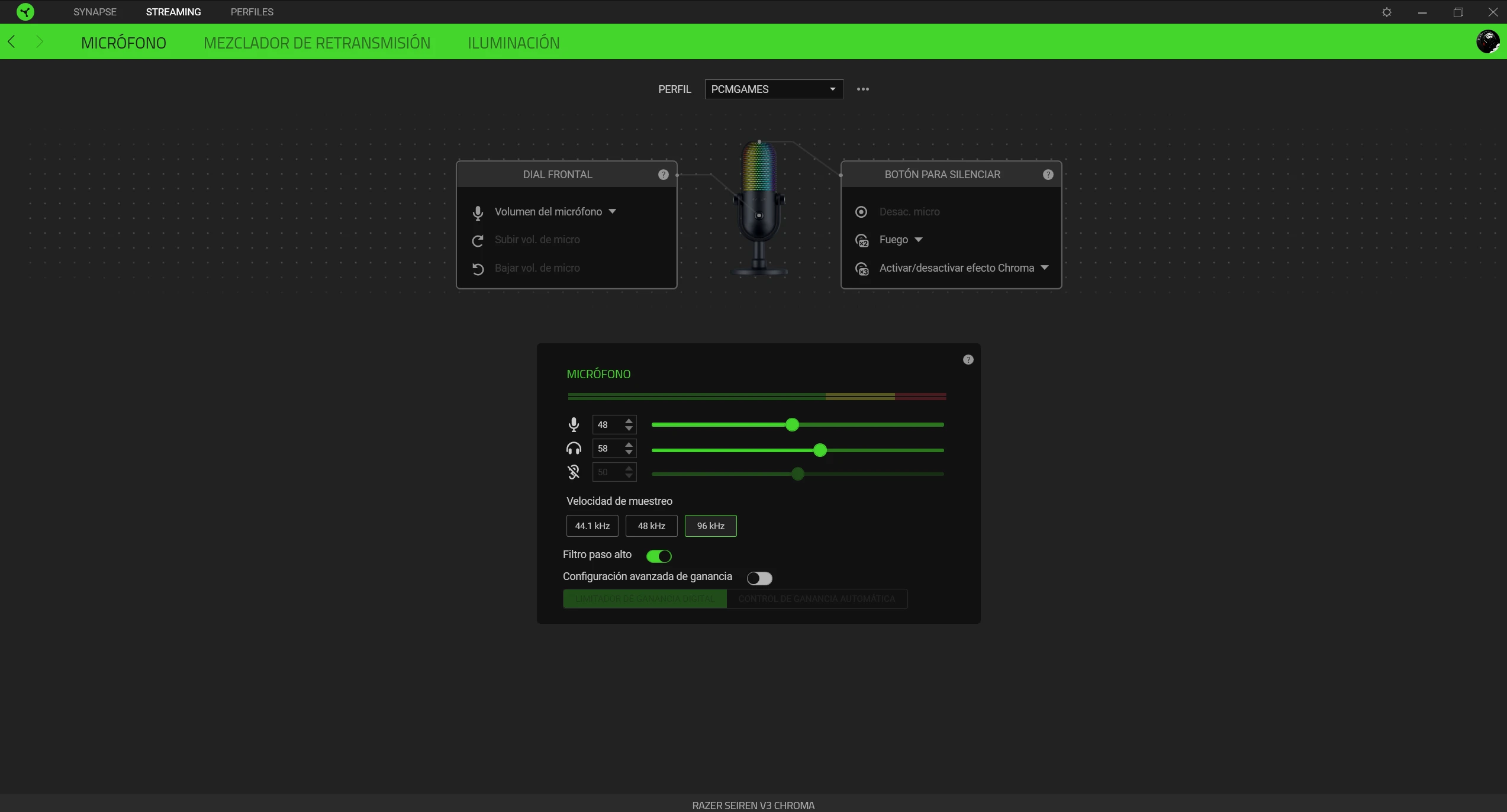Switch to the ILUMINACIÓN tab

pos(513,43)
